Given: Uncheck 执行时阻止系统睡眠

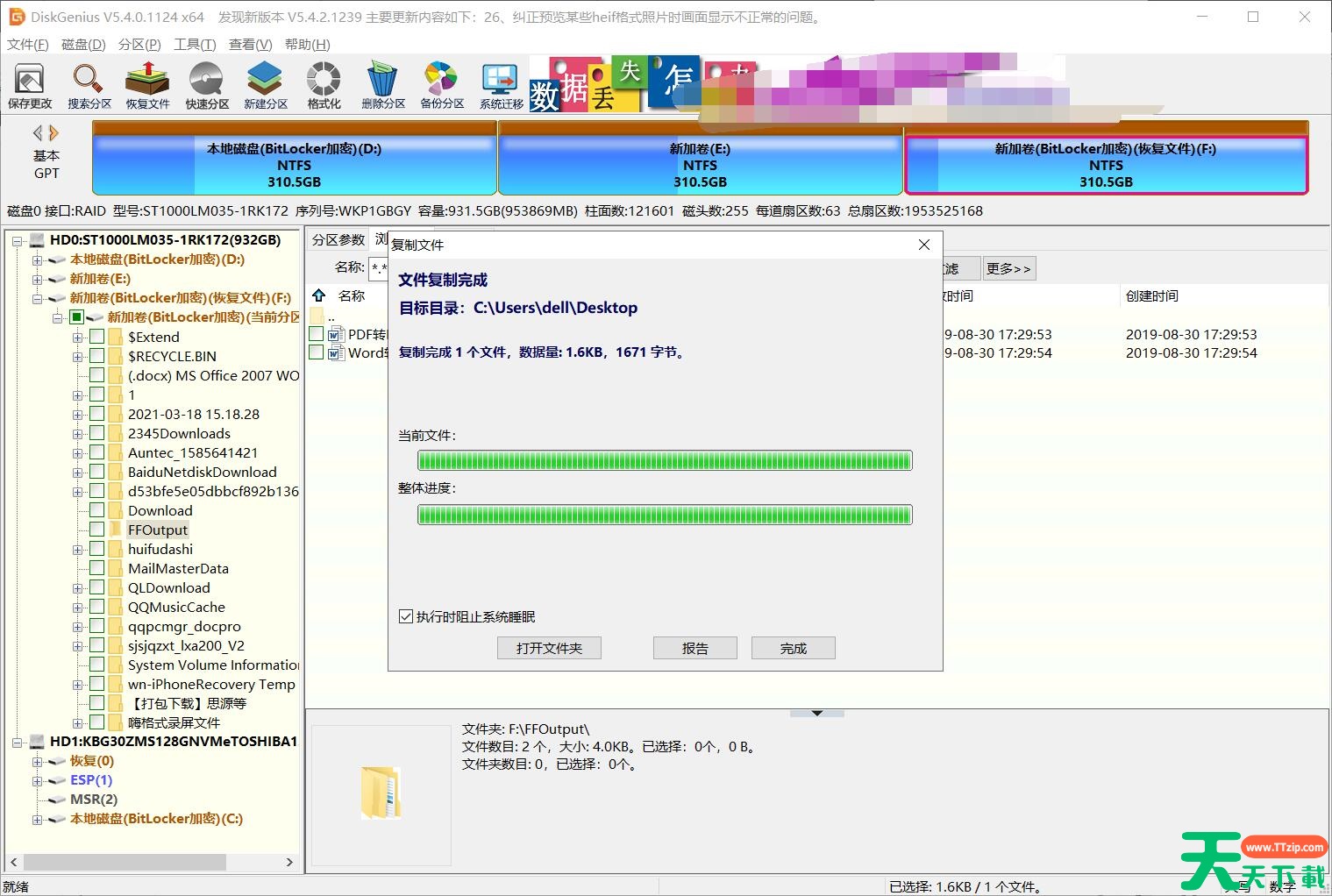Looking at the screenshot, I should tap(405, 616).
